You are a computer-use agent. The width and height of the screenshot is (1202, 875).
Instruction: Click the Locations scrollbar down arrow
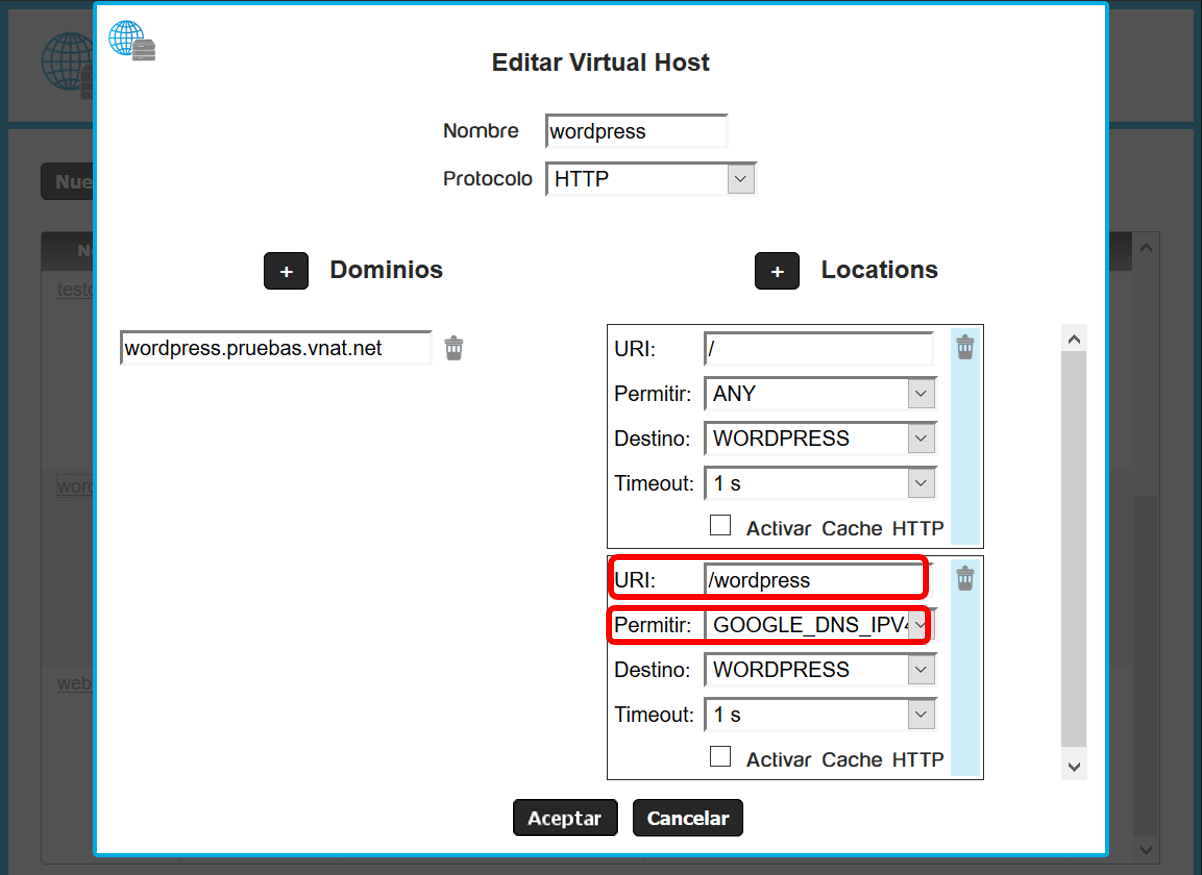(x=1074, y=766)
